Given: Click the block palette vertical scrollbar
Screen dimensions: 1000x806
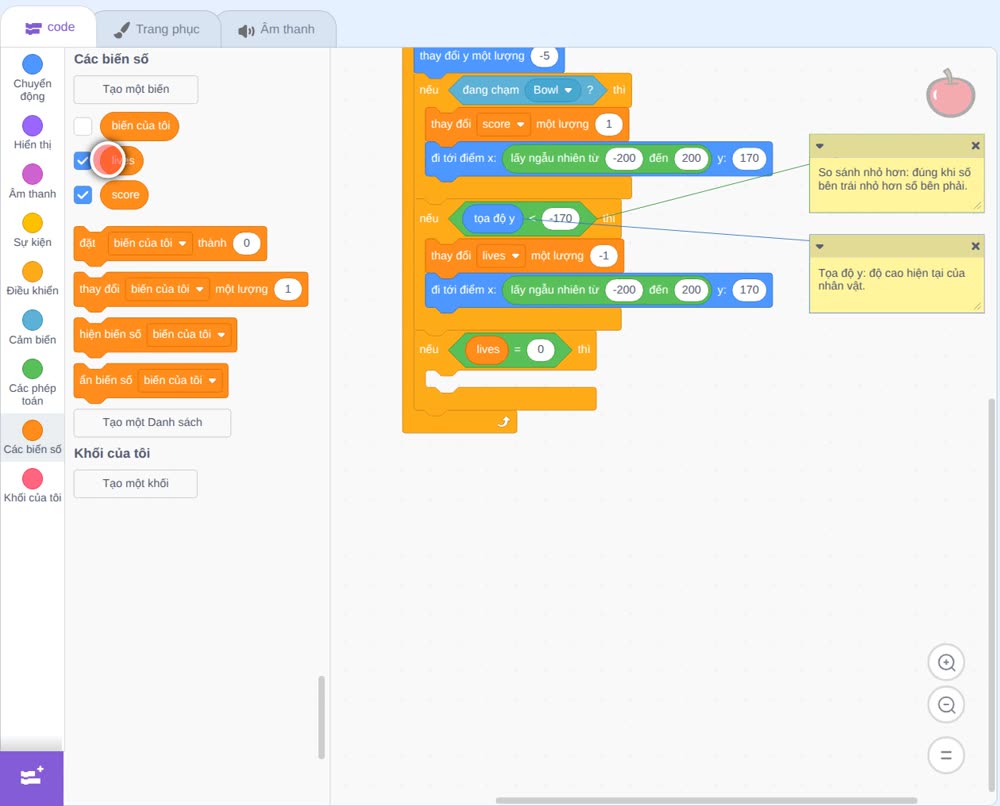Looking at the screenshot, I should [x=321, y=717].
